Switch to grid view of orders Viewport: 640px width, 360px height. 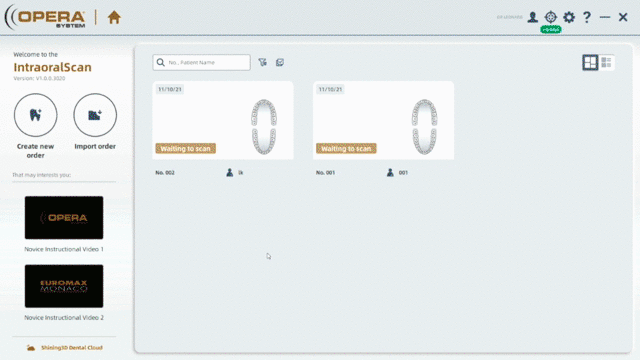click(590, 62)
